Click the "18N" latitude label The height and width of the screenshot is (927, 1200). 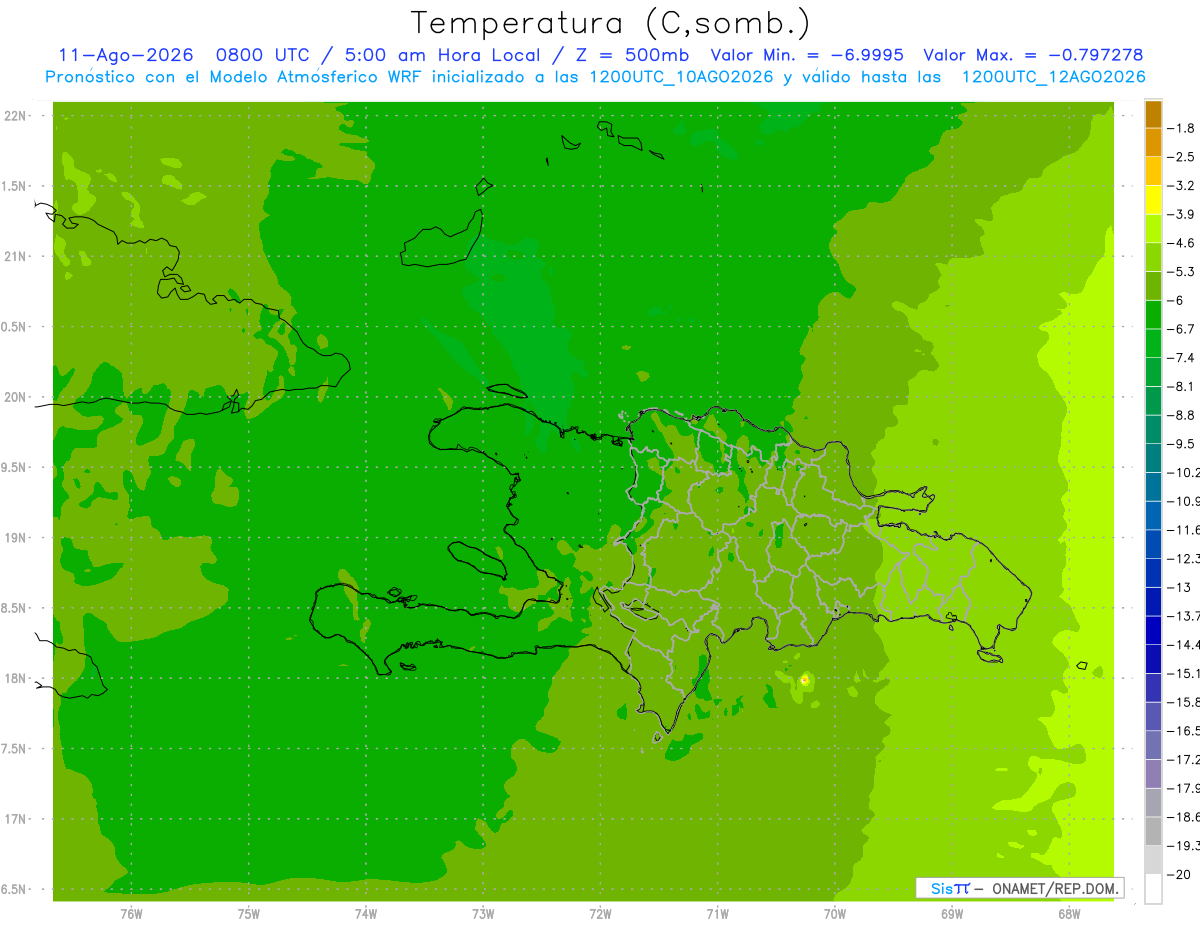click(15, 678)
